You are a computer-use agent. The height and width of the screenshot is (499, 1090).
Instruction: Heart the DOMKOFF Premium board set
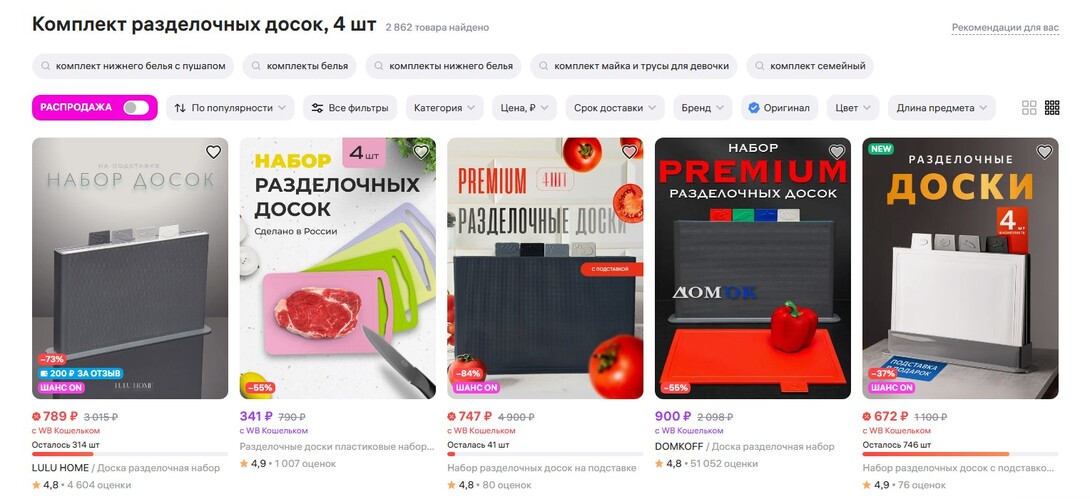pos(836,152)
